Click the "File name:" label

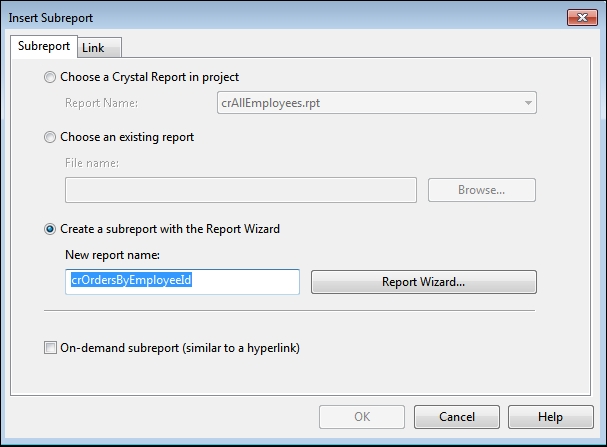[x=91, y=163]
